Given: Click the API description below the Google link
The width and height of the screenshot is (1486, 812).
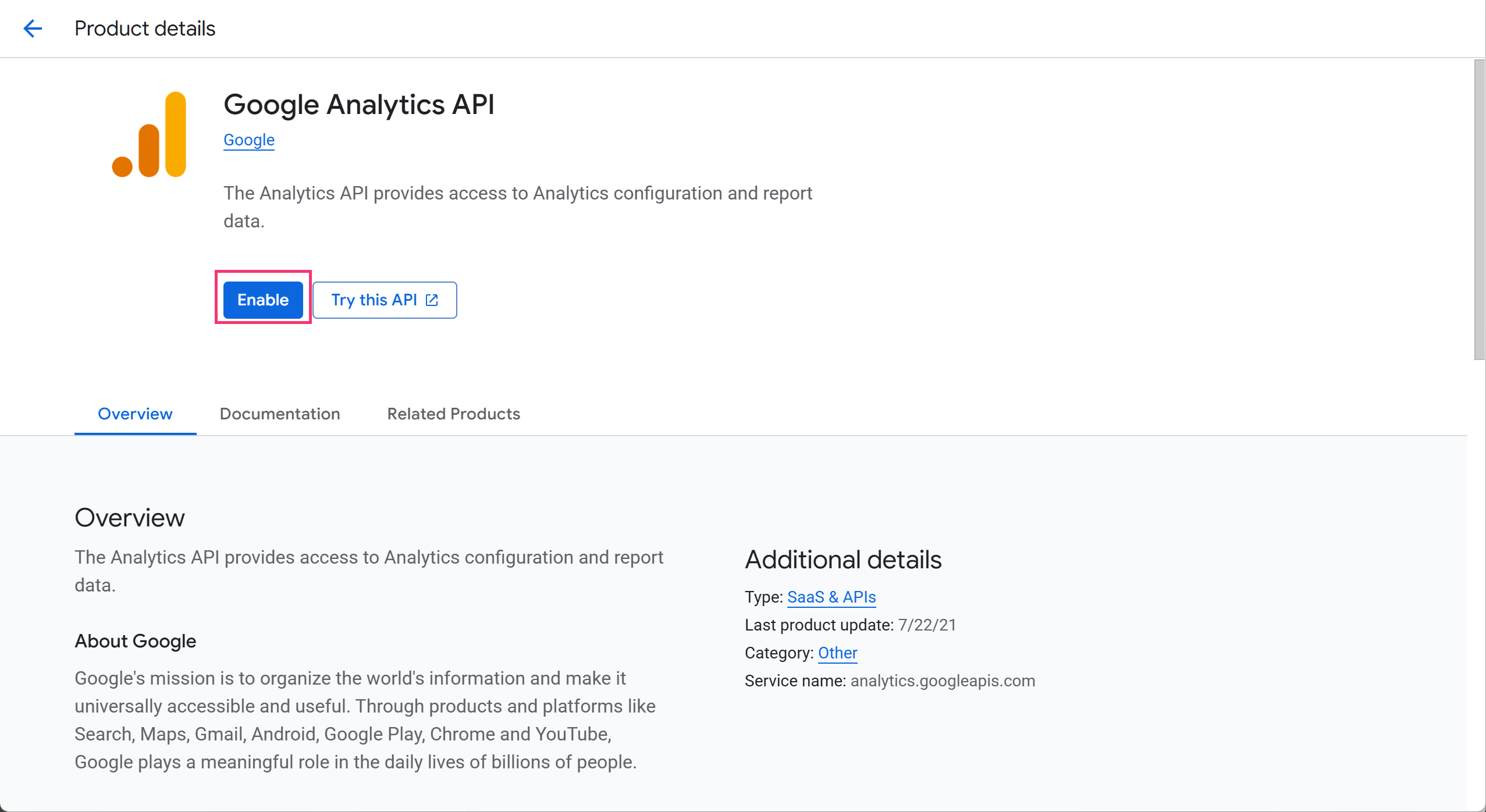Looking at the screenshot, I should [x=518, y=207].
